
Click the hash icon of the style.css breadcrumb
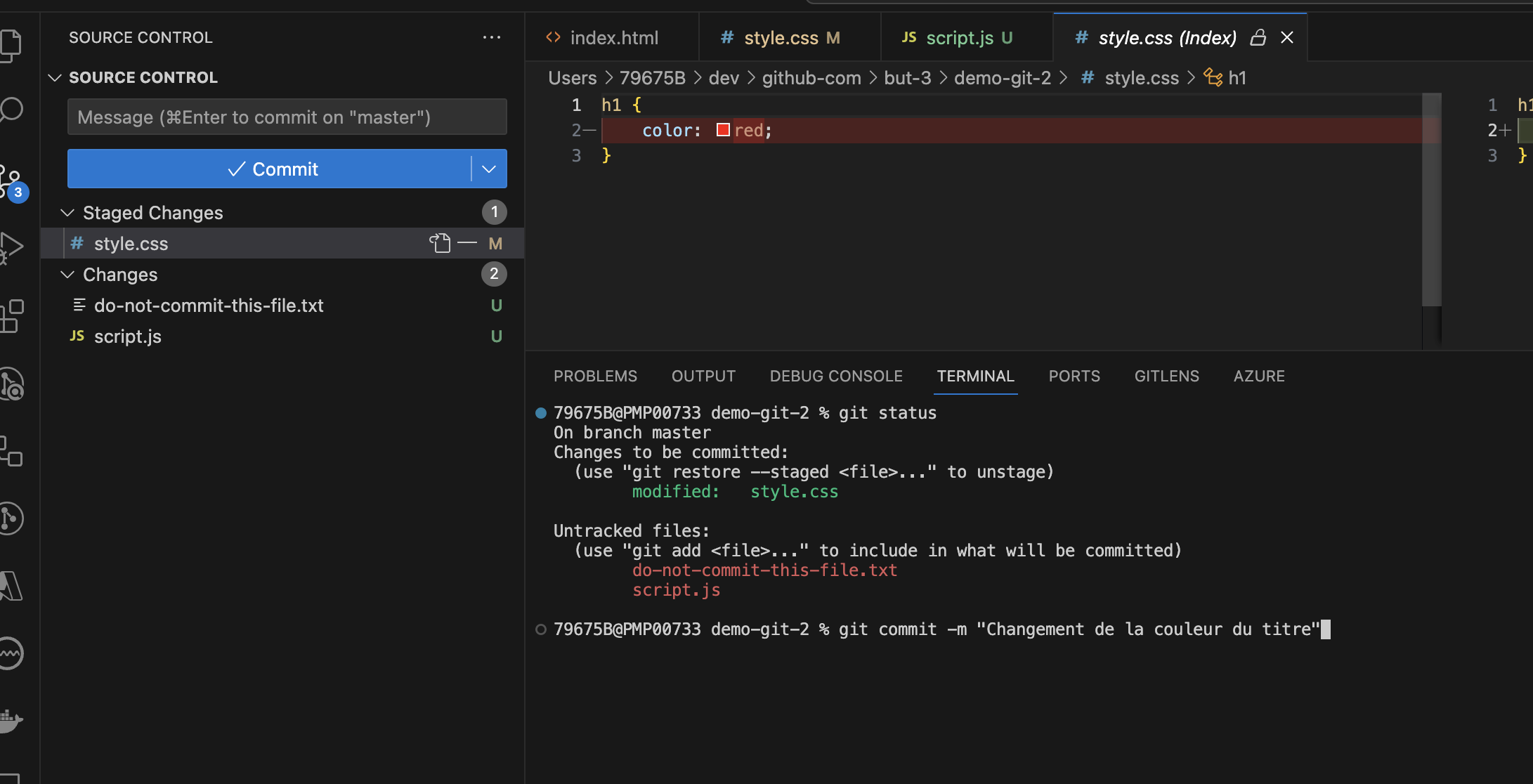coord(1088,77)
